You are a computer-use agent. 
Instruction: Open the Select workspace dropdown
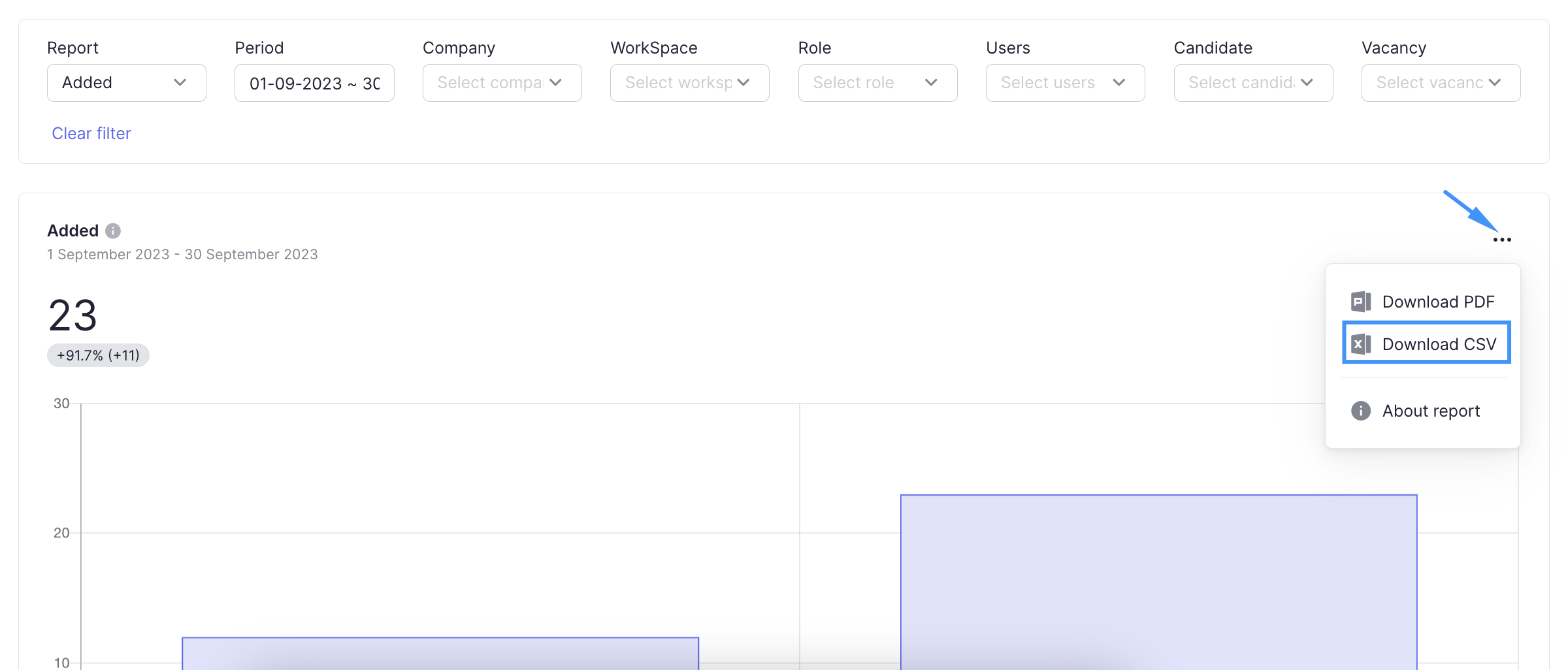click(x=689, y=83)
